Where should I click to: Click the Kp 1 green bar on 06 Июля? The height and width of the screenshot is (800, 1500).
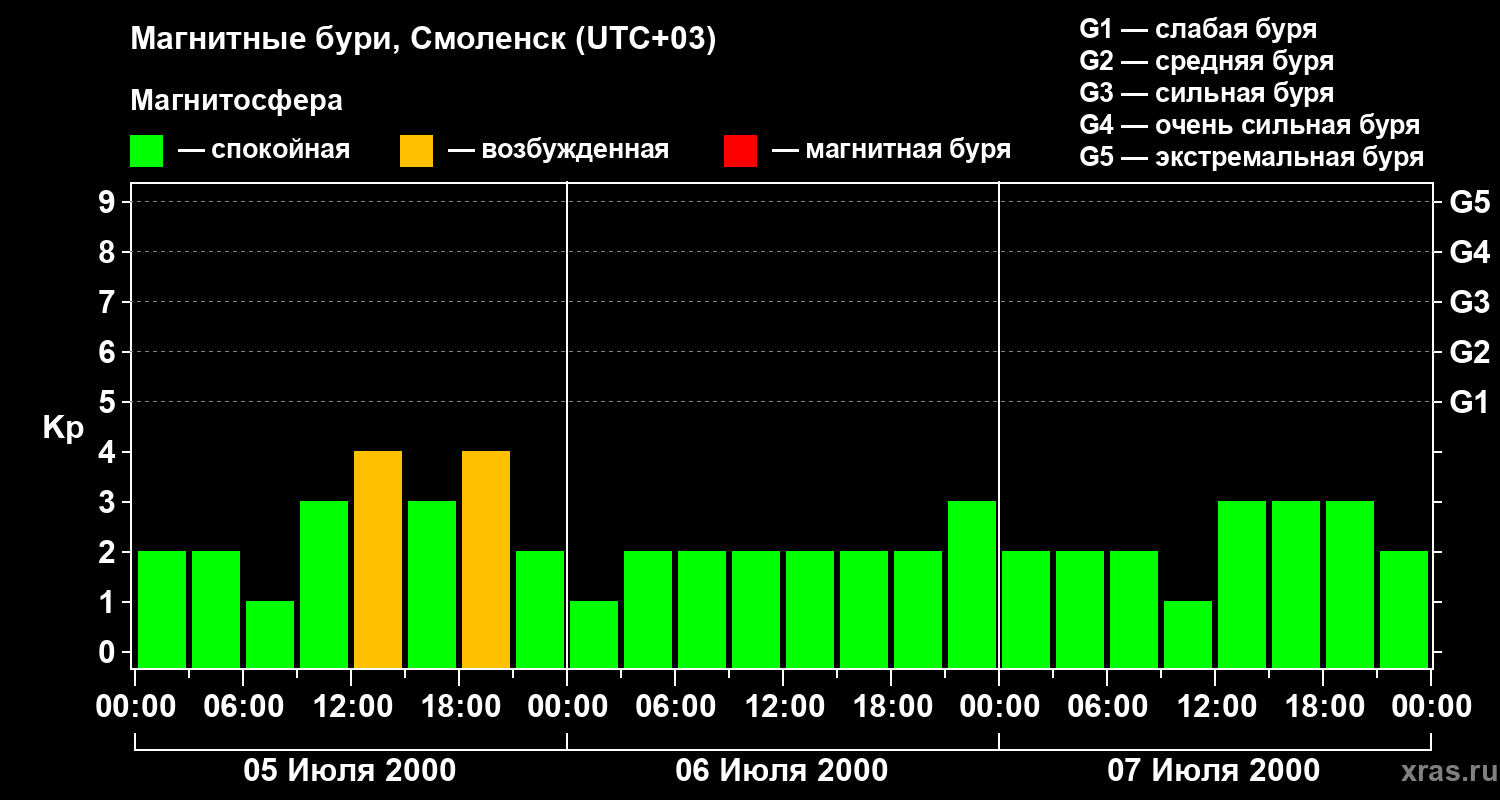pos(594,634)
